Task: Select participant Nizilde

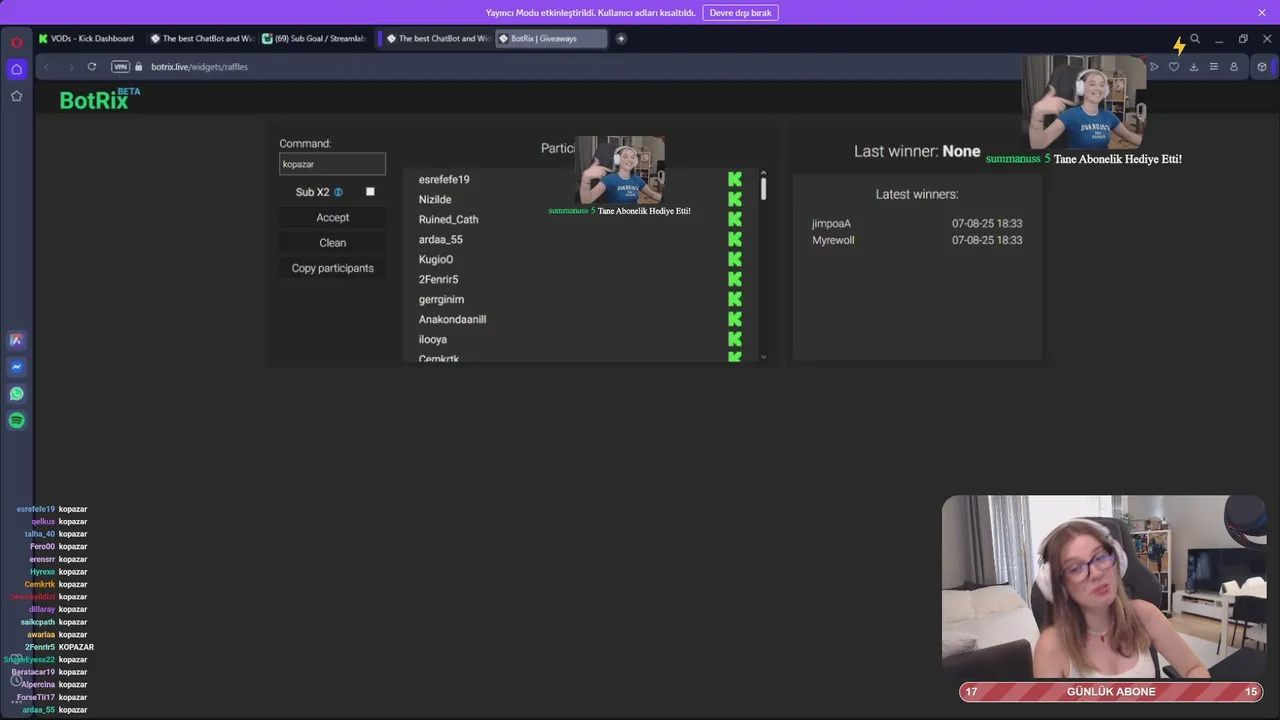Action: click(x=435, y=200)
